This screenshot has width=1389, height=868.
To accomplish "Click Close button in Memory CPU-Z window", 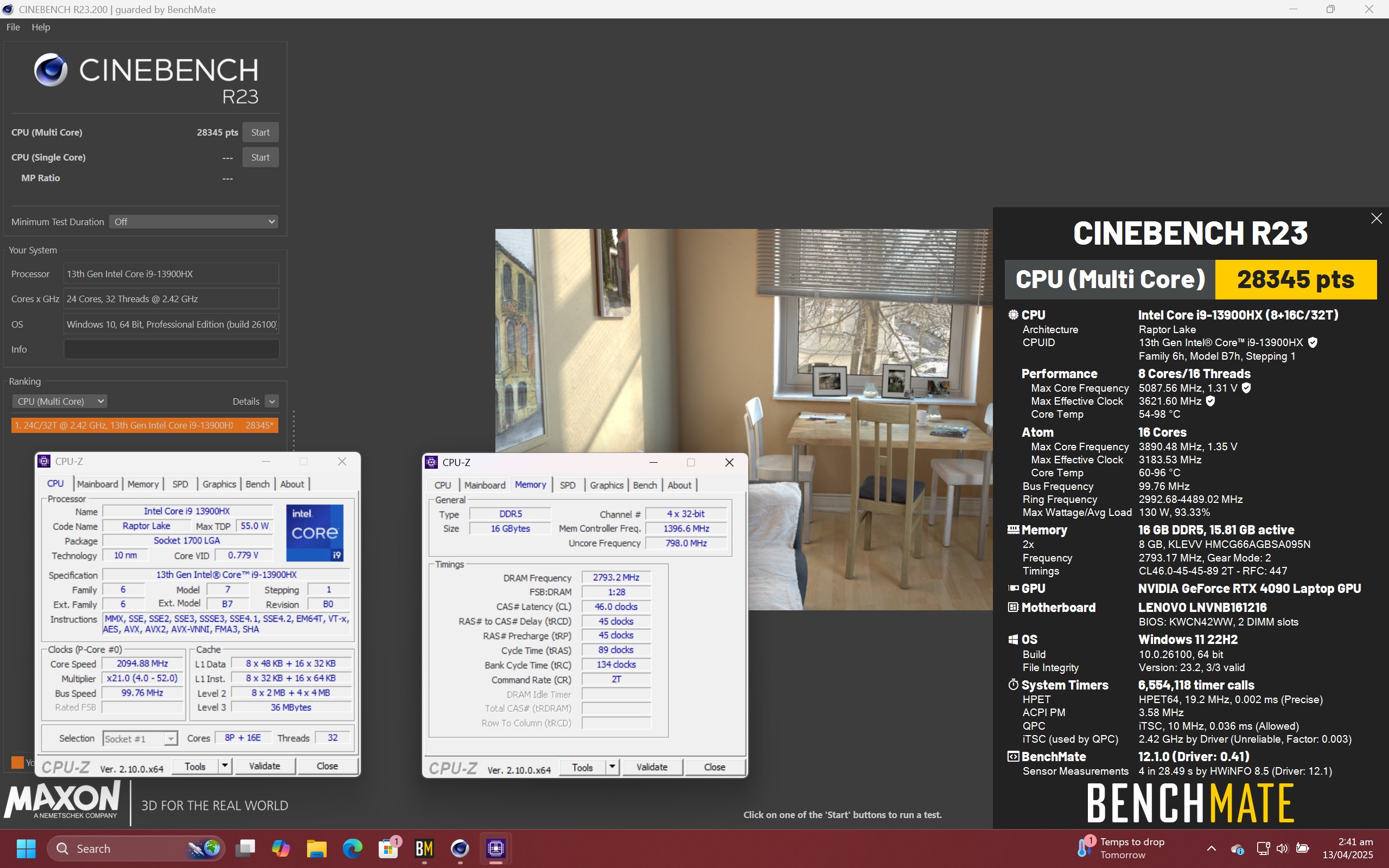I will (715, 768).
